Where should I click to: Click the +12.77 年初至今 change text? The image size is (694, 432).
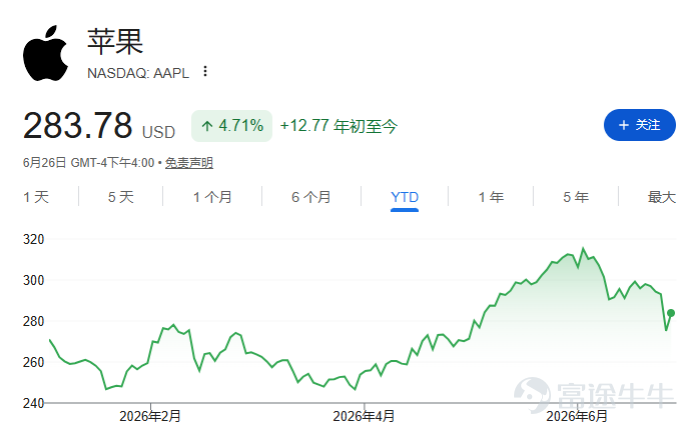click(339, 126)
